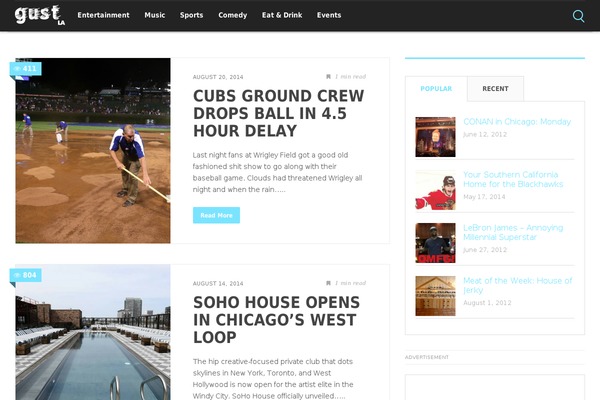
Task: Open LeBron James Annoying Millennial Superstar link
Action: pyautogui.click(x=513, y=232)
